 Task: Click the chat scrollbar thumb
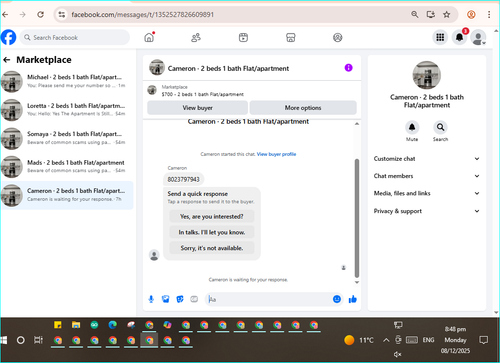tap(357, 218)
